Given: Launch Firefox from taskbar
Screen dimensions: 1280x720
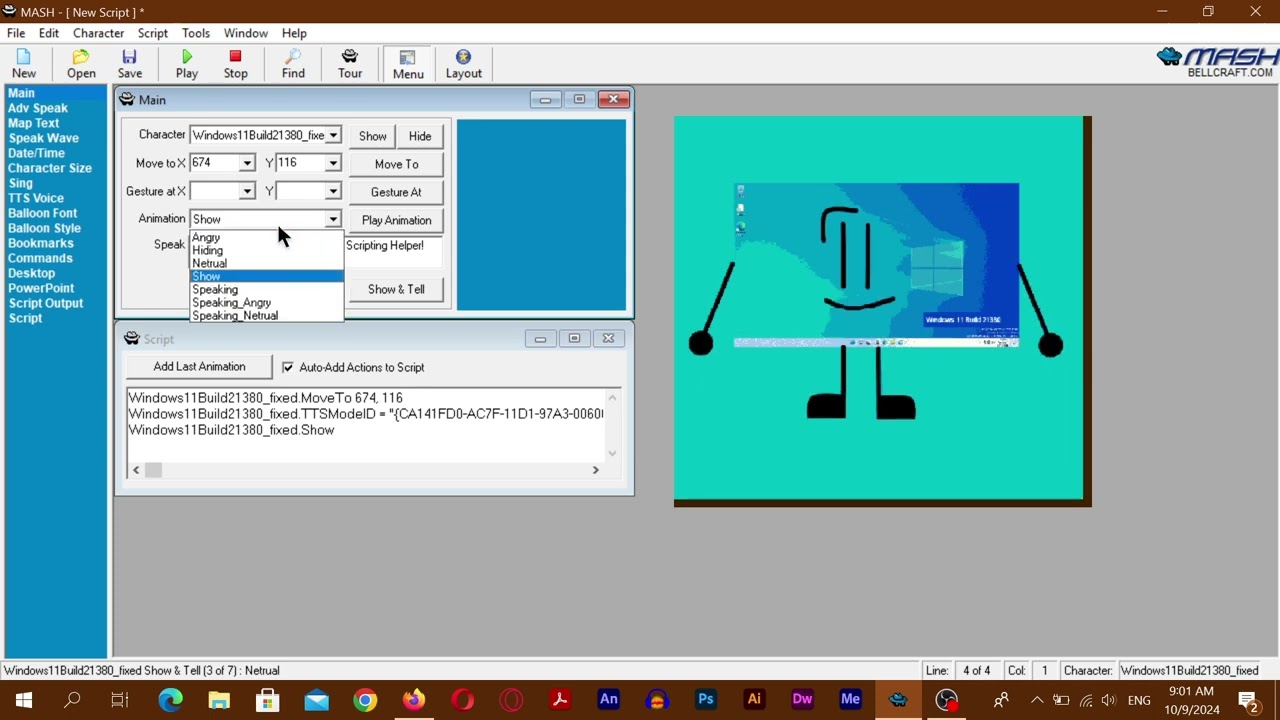Looking at the screenshot, I should pos(414,700).
